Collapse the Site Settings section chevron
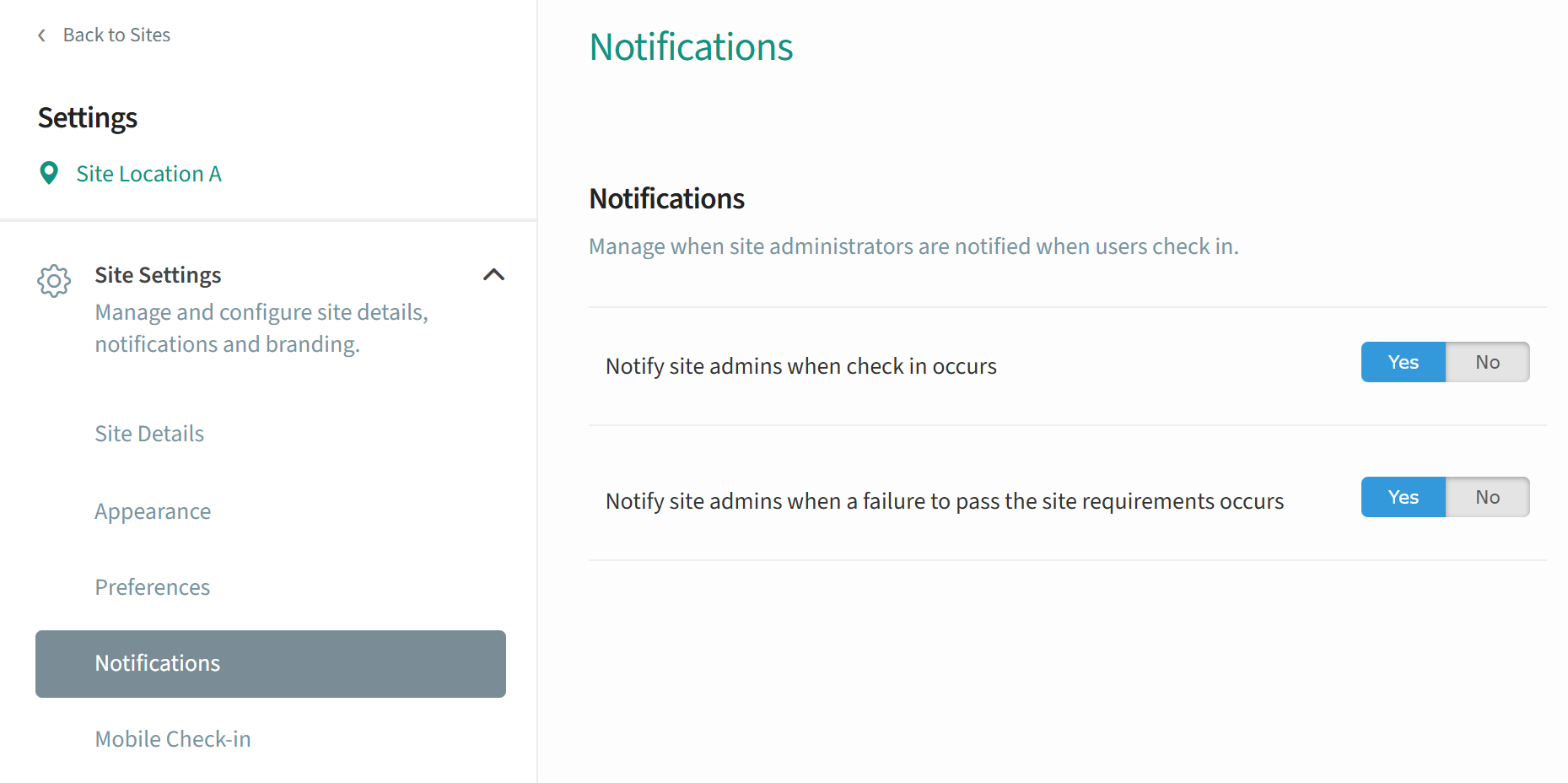The height and width of the screenshot is (783, 1568). [493, 274]
